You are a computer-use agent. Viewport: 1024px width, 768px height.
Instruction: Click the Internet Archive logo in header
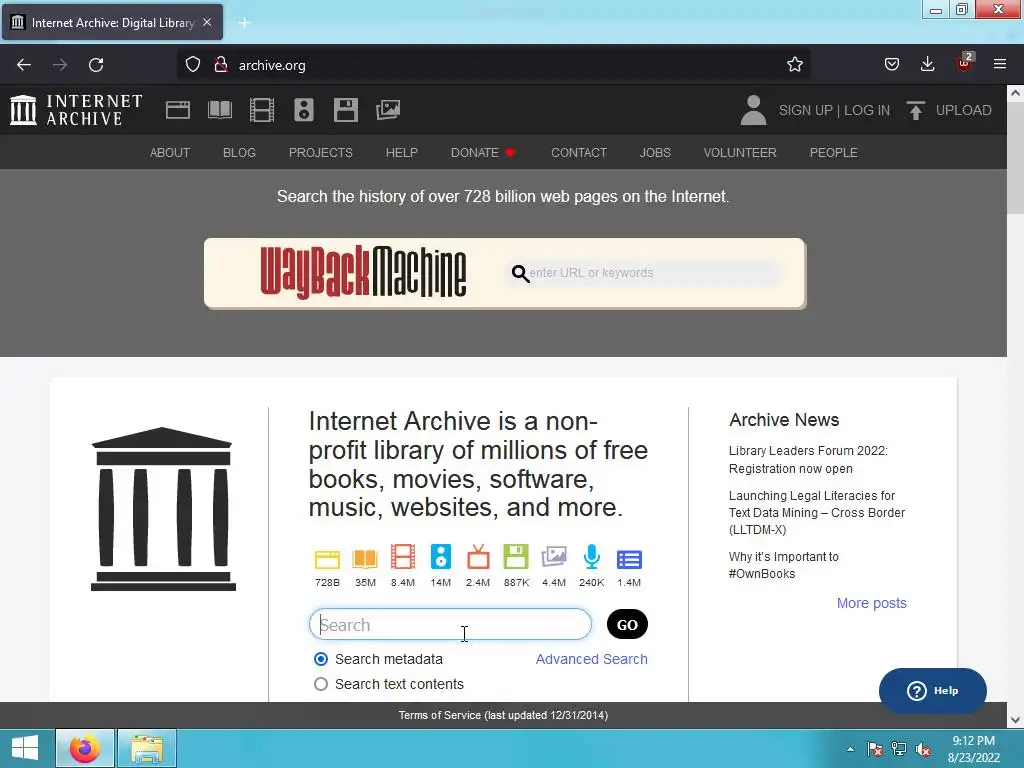(76, 110)
